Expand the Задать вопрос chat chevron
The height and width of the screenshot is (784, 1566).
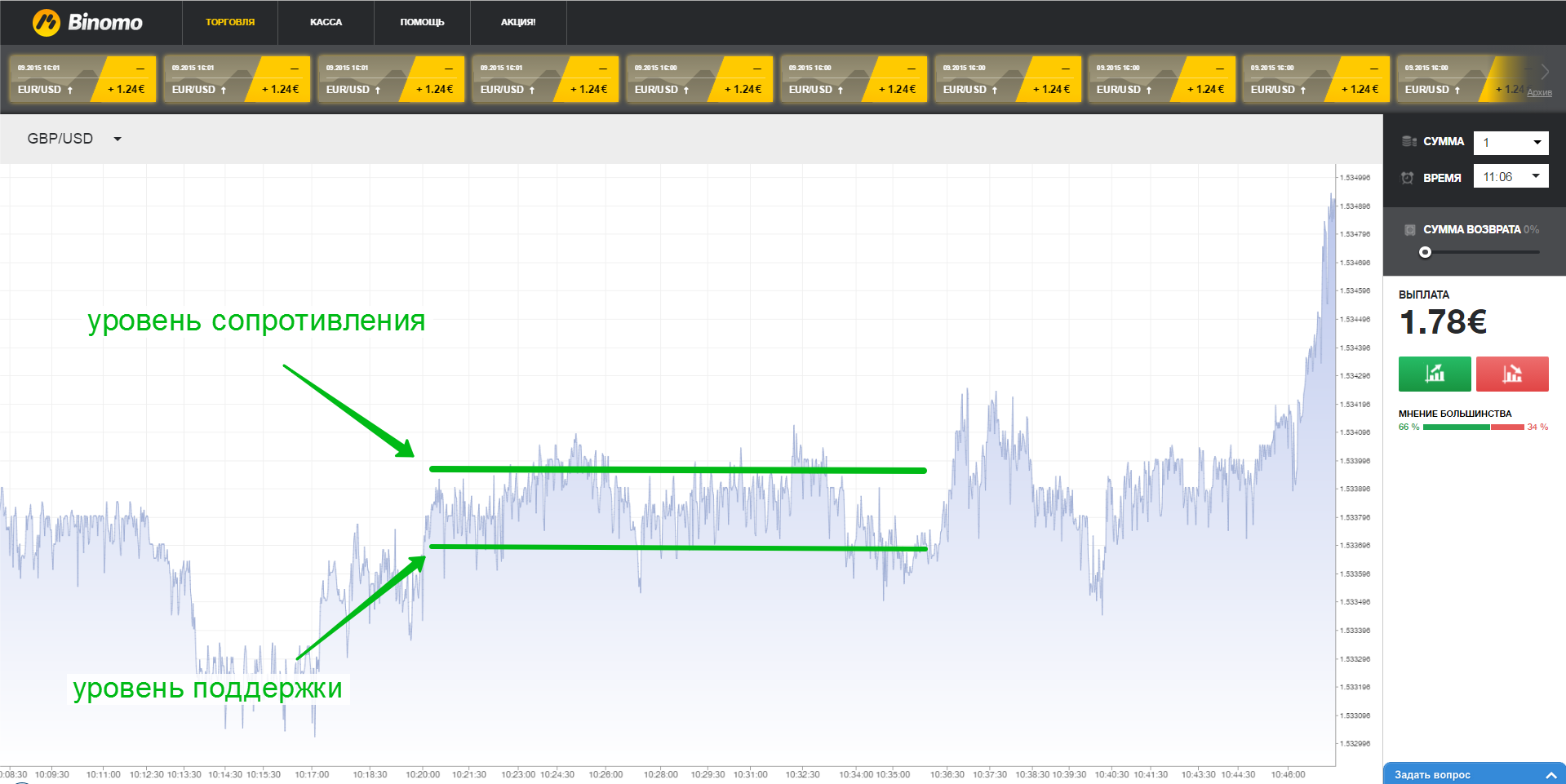pos(1550,775)
